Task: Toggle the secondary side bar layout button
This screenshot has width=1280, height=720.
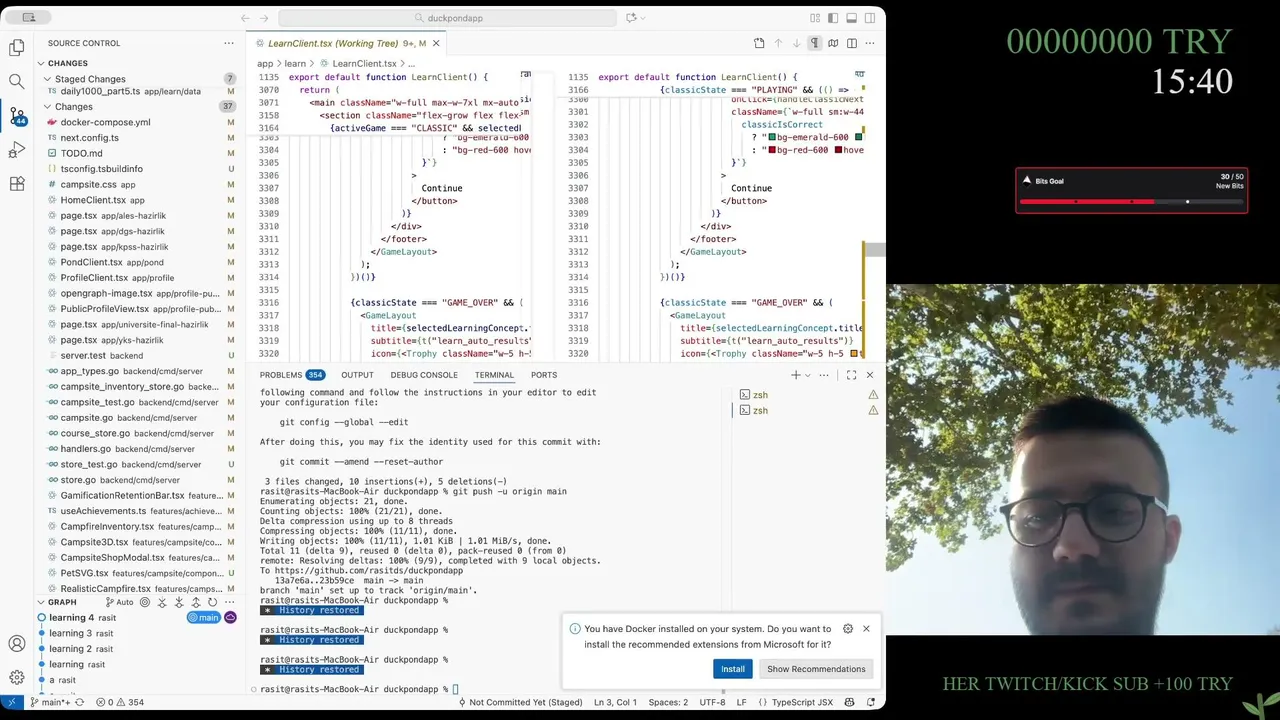Action: [870, 18]
